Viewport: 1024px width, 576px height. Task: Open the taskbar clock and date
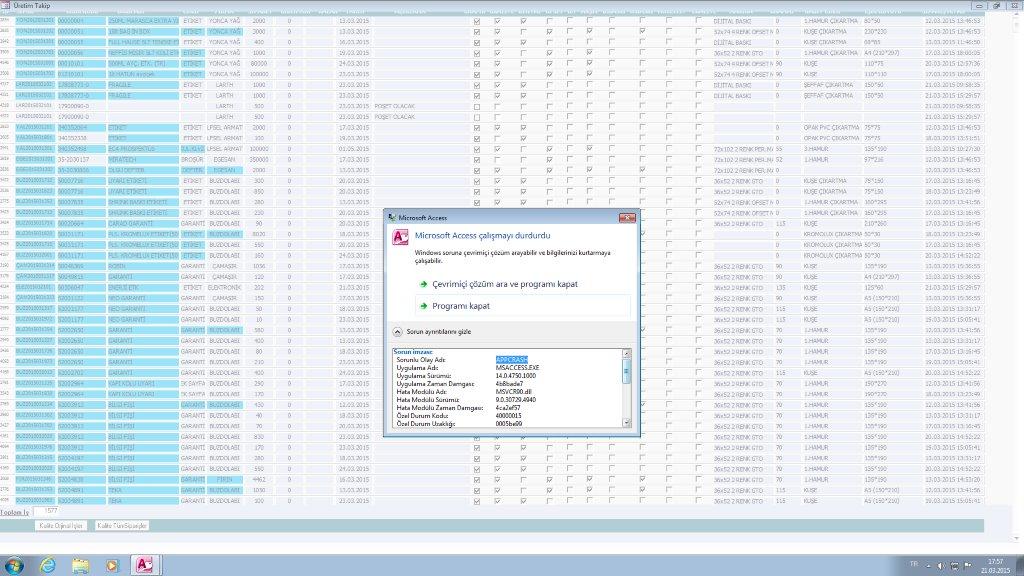pos(995,565)
